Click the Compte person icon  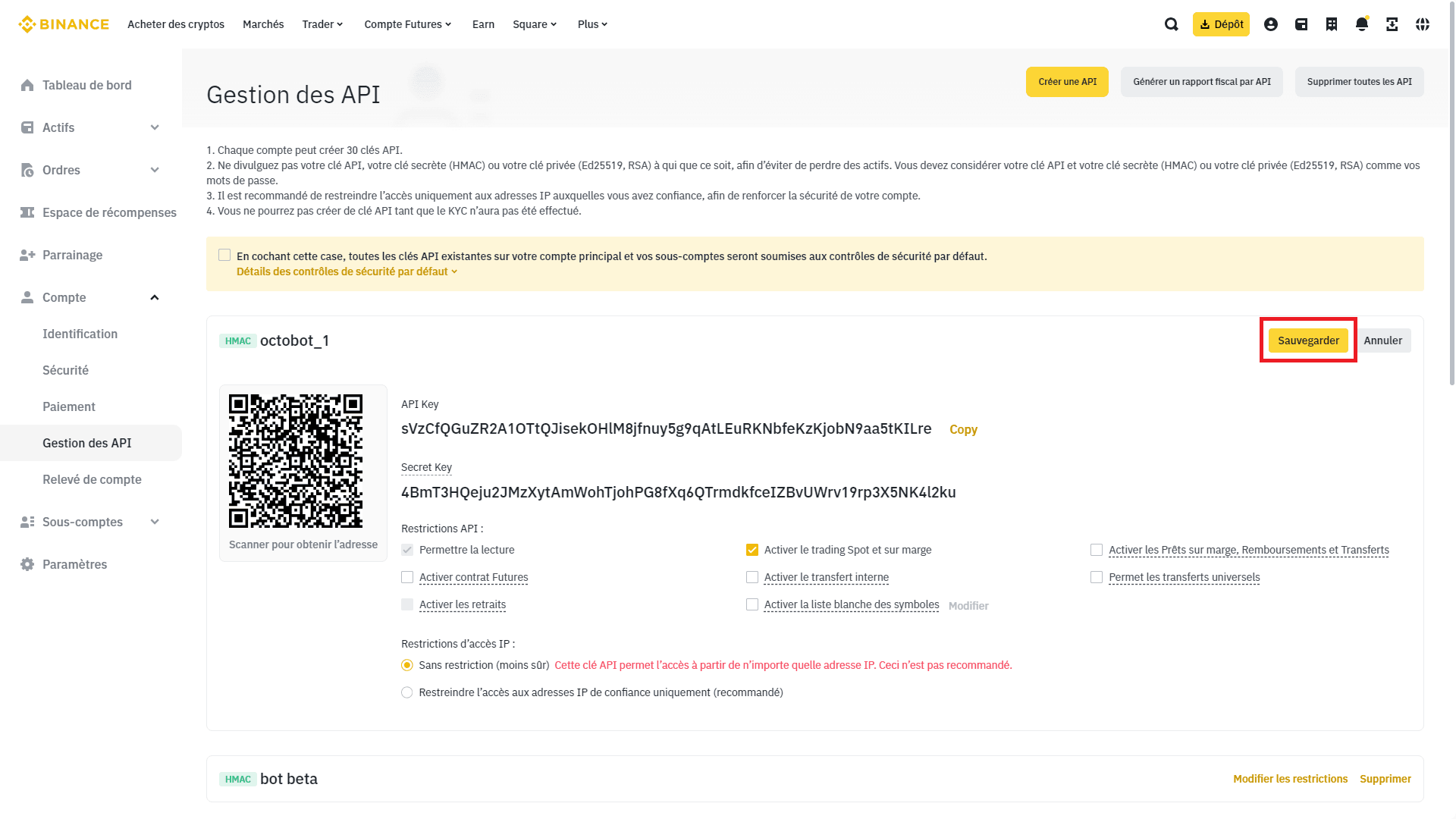pyautogui.click(x=27, y=297)
